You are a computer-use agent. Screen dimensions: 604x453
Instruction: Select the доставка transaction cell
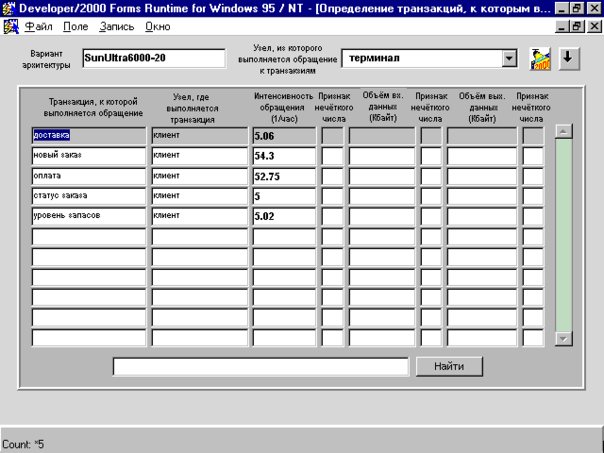89,136
